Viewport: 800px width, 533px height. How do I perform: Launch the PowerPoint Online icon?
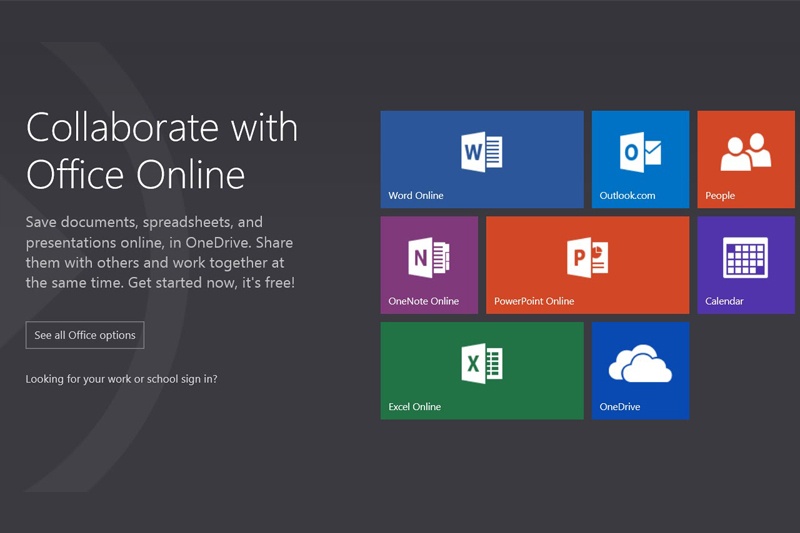tap(587, 257)
